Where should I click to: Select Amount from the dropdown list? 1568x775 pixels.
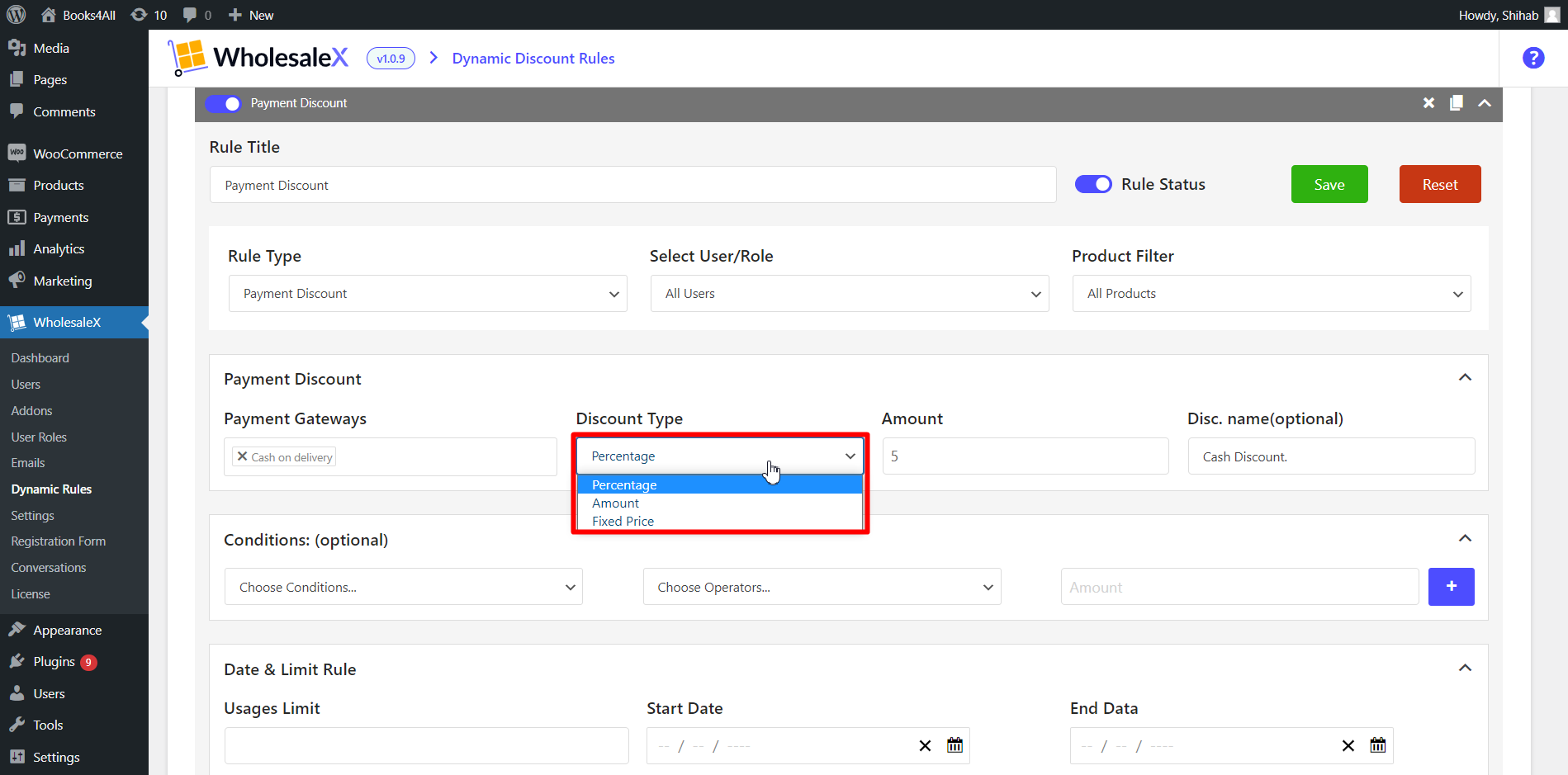[720, 503]
